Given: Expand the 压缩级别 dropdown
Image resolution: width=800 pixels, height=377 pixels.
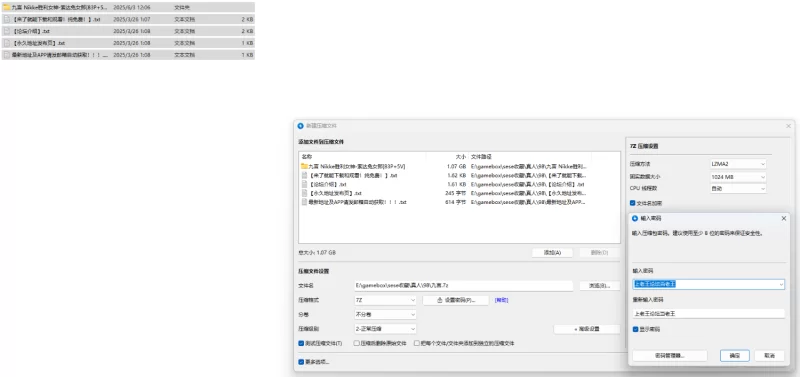Looking at the screenshot, I should (385, 329).
